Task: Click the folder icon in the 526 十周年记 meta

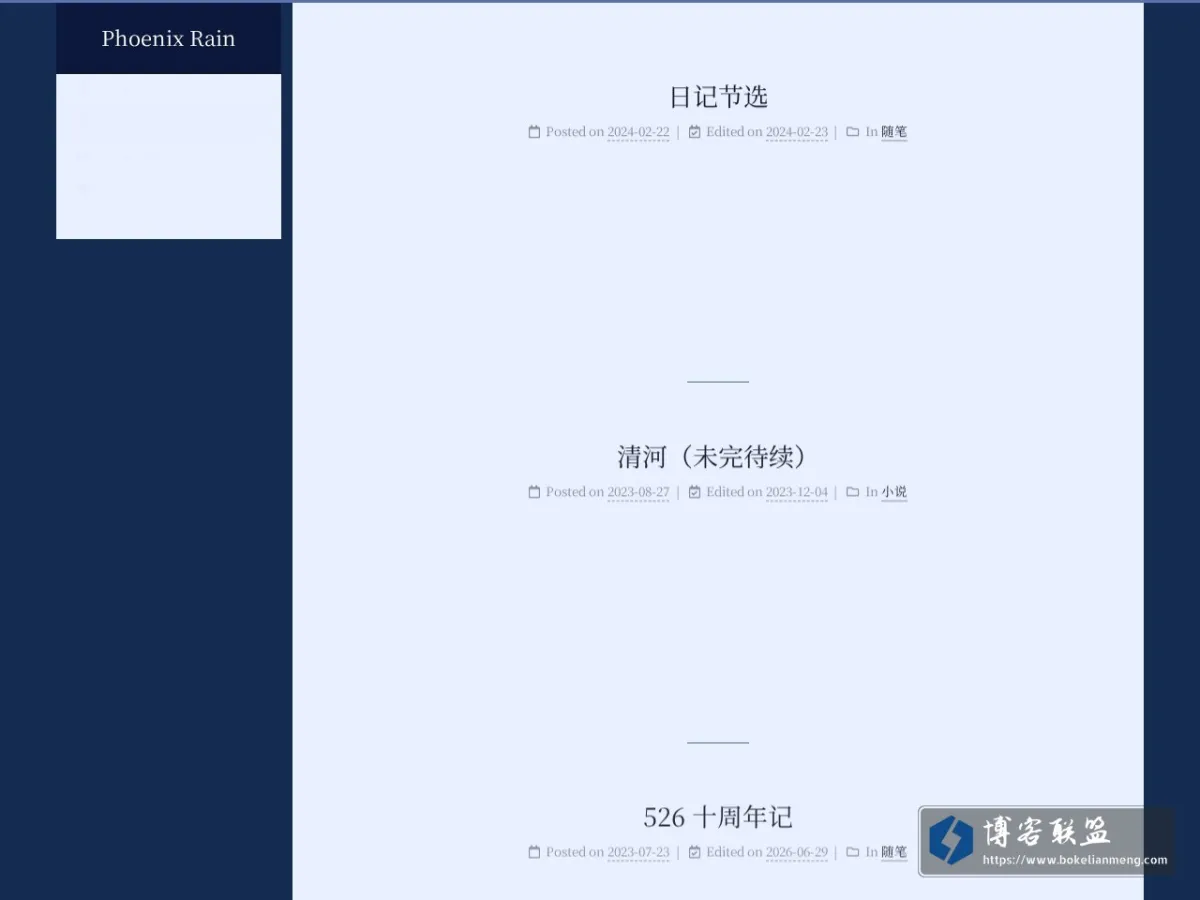Action: point(853,852)
